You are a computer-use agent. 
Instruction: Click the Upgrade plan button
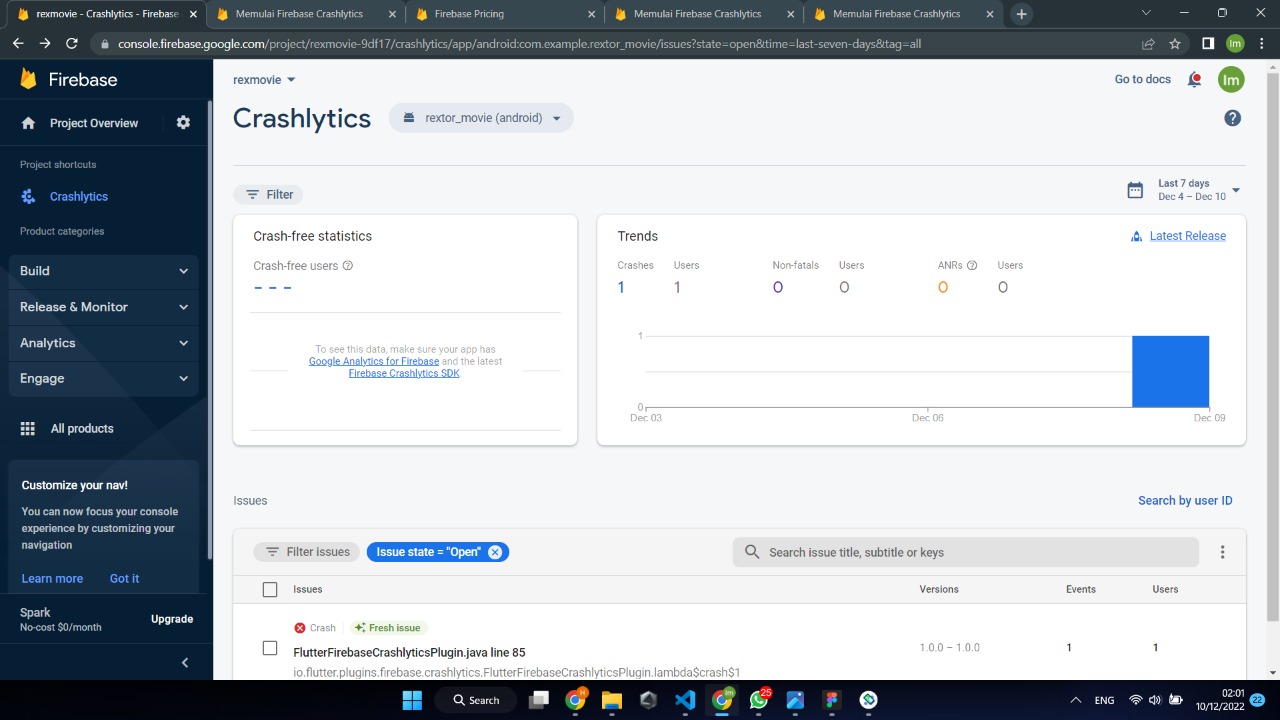click(172, 619)
